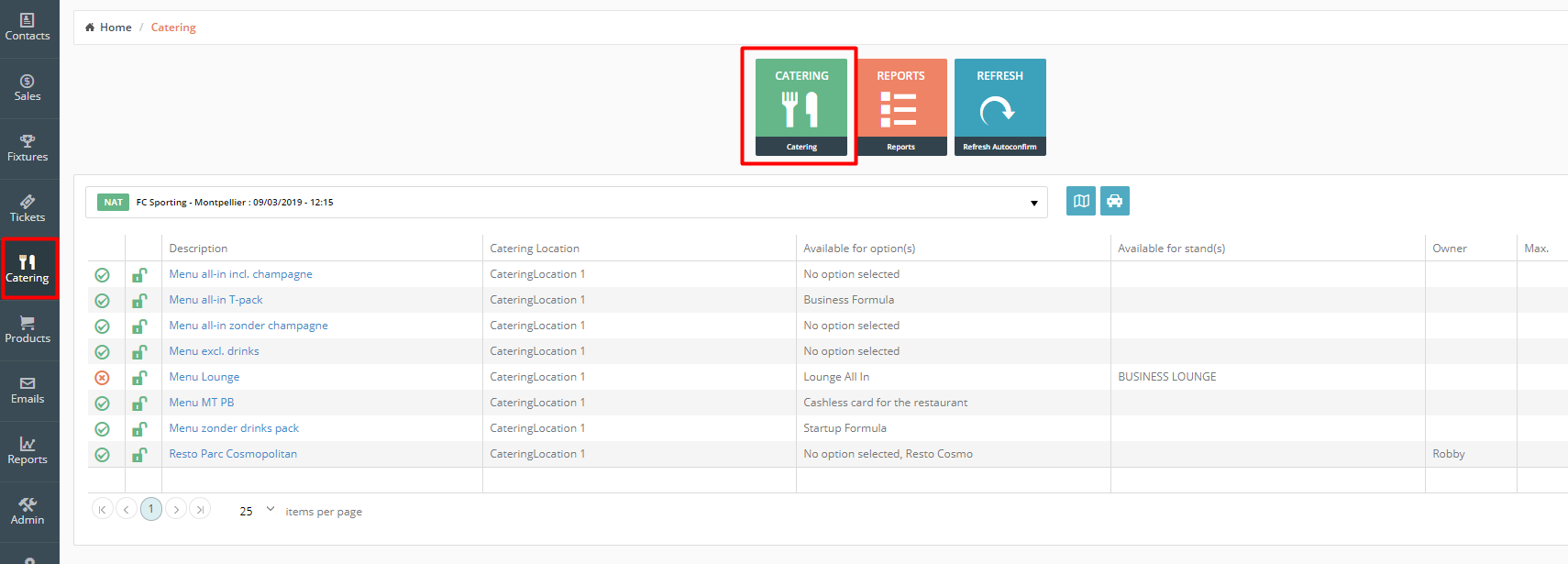Toggle status icon for Menu excl. drinks
Viewport: 1568px width, 564px height.
(103, 352)
